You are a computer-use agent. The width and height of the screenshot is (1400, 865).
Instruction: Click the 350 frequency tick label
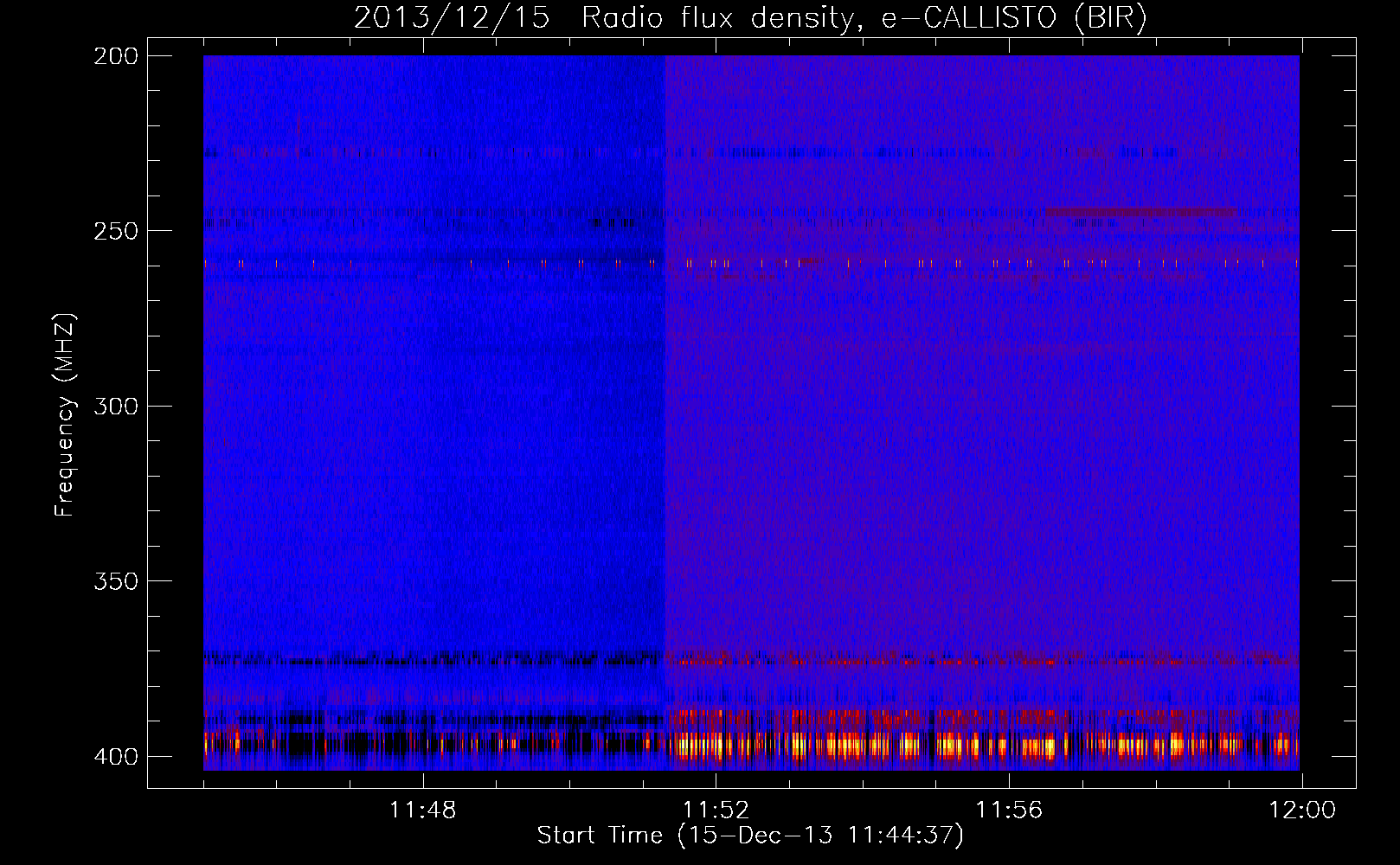pyautogui.click(x=116, y=580)
